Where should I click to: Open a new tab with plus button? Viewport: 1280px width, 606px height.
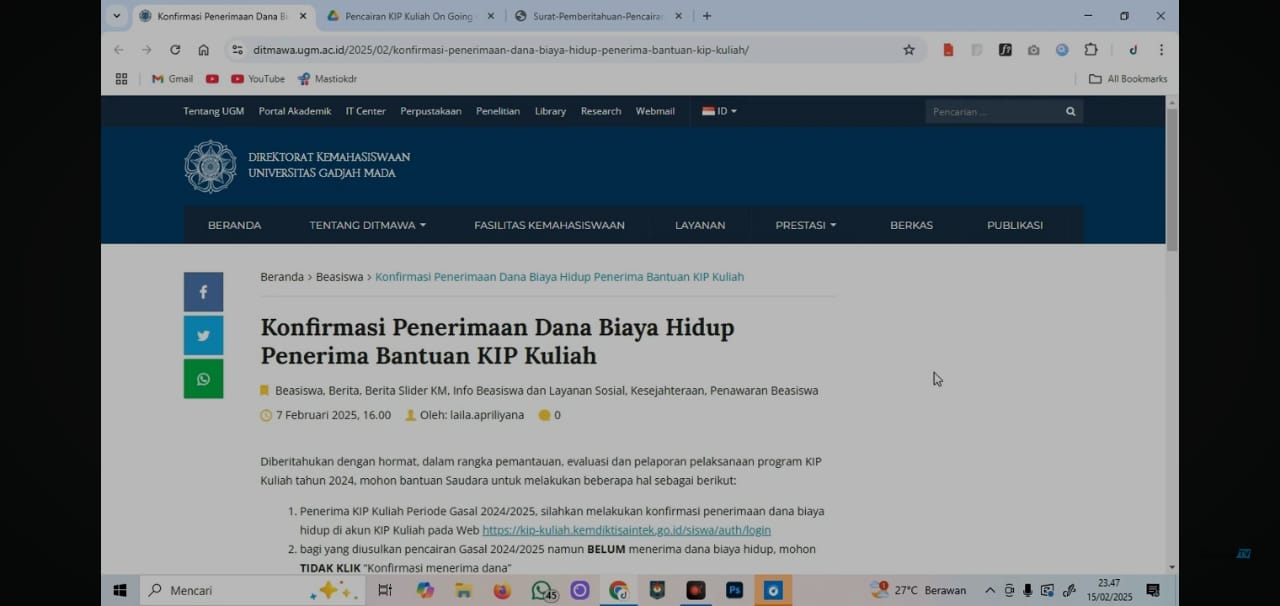pos(707,16)
